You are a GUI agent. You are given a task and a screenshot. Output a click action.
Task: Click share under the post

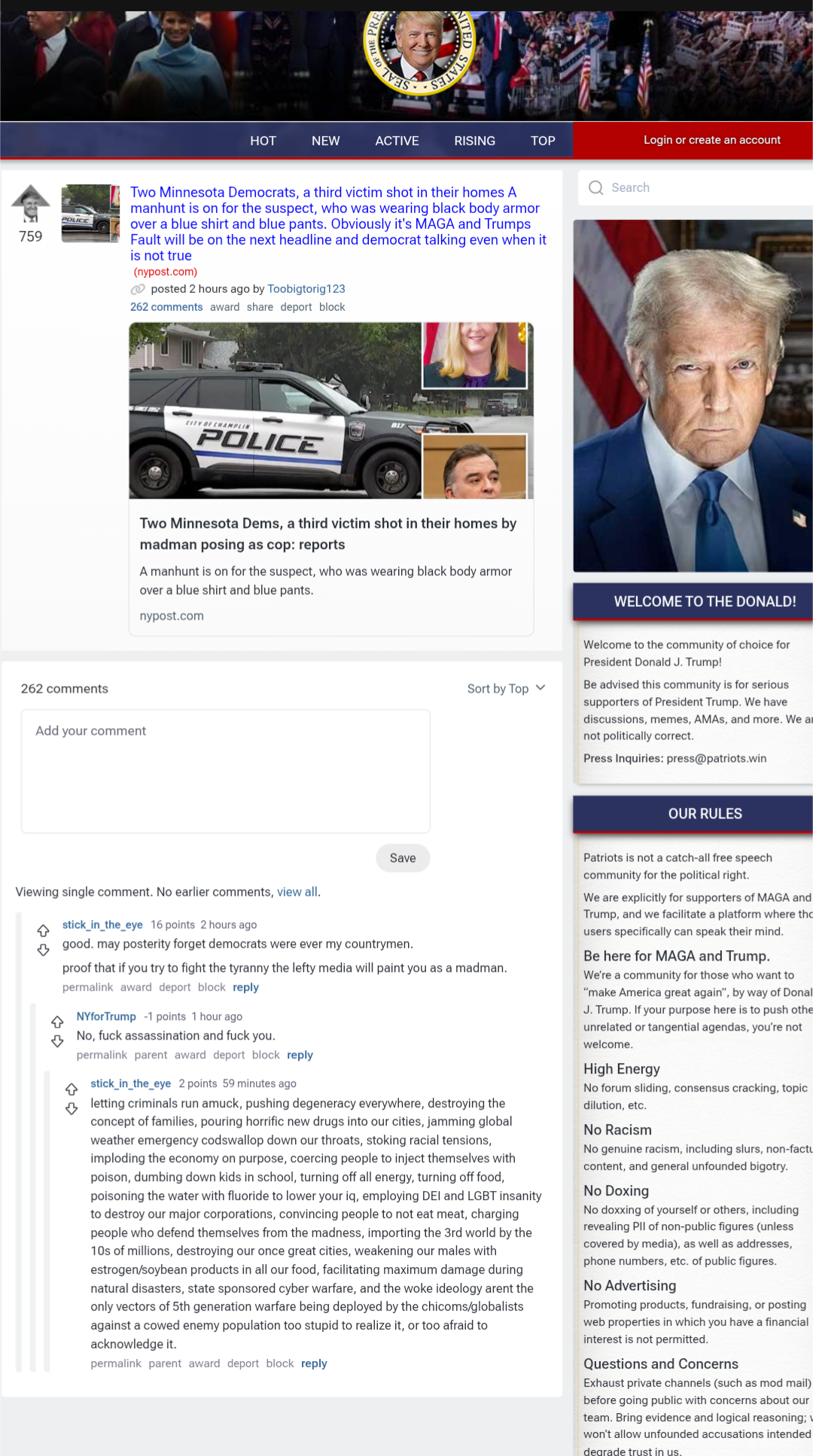click(260, 307)
